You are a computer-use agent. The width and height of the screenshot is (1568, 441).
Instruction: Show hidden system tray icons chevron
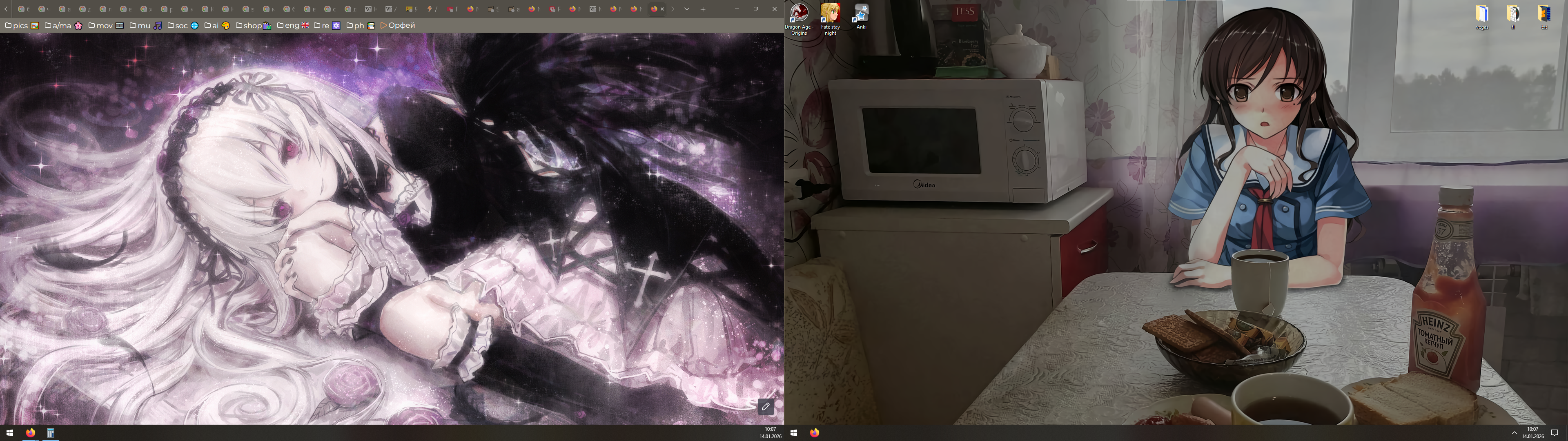pos(1514,433)
